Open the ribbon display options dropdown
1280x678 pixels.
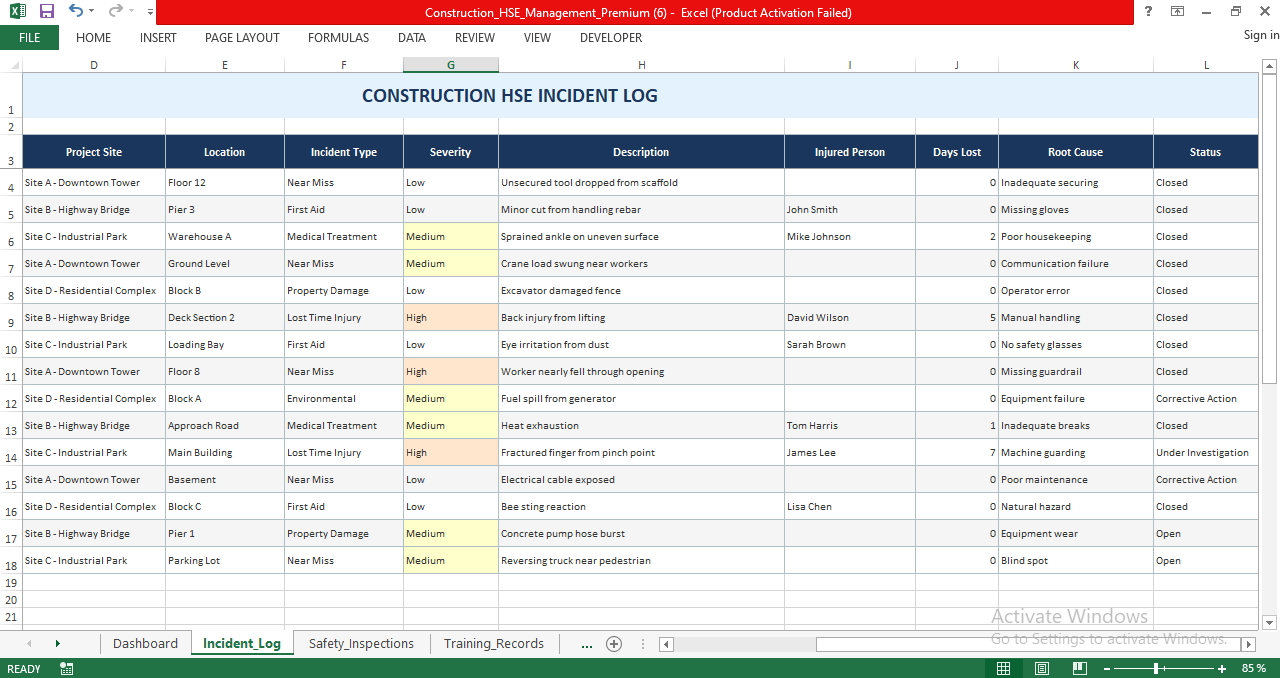[x=1176, y=11]
